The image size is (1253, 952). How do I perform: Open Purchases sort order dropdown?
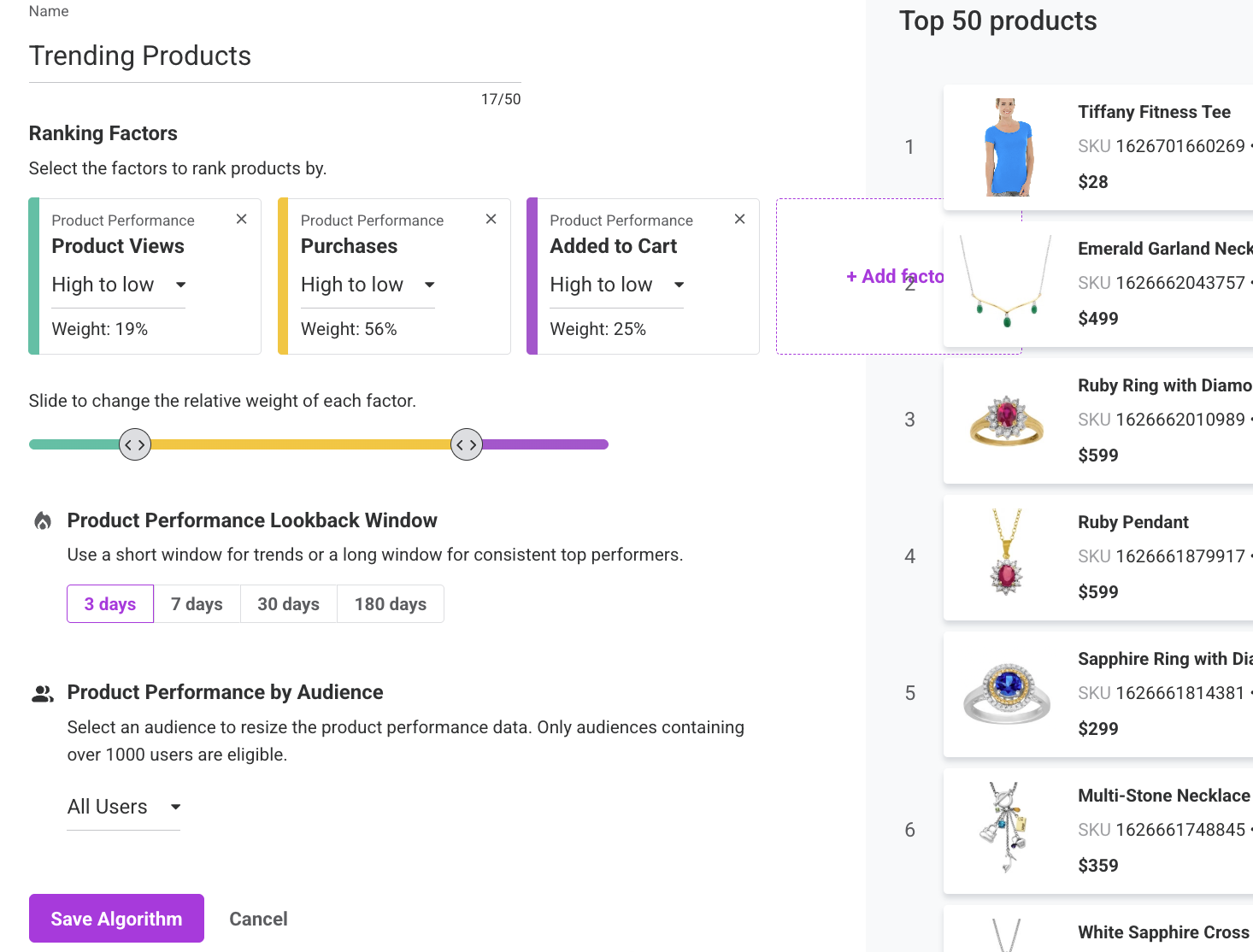368,285
